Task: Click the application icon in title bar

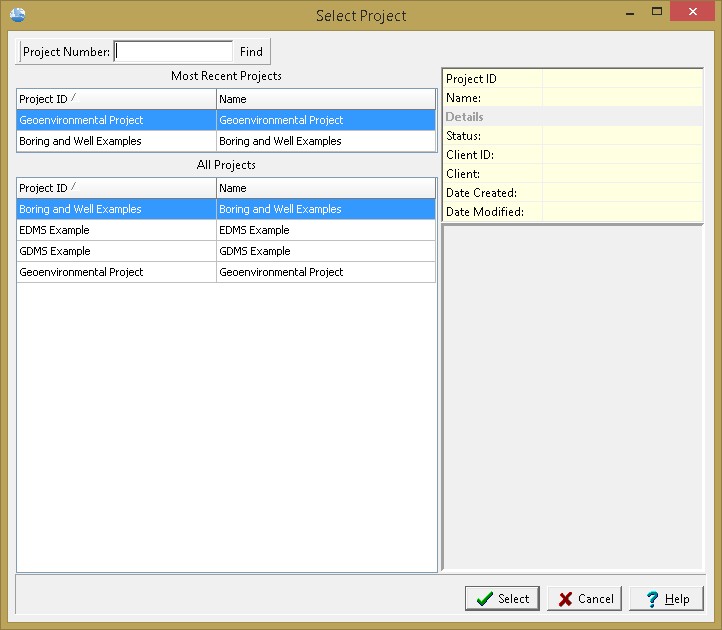Action: click(x=16, y=15)
